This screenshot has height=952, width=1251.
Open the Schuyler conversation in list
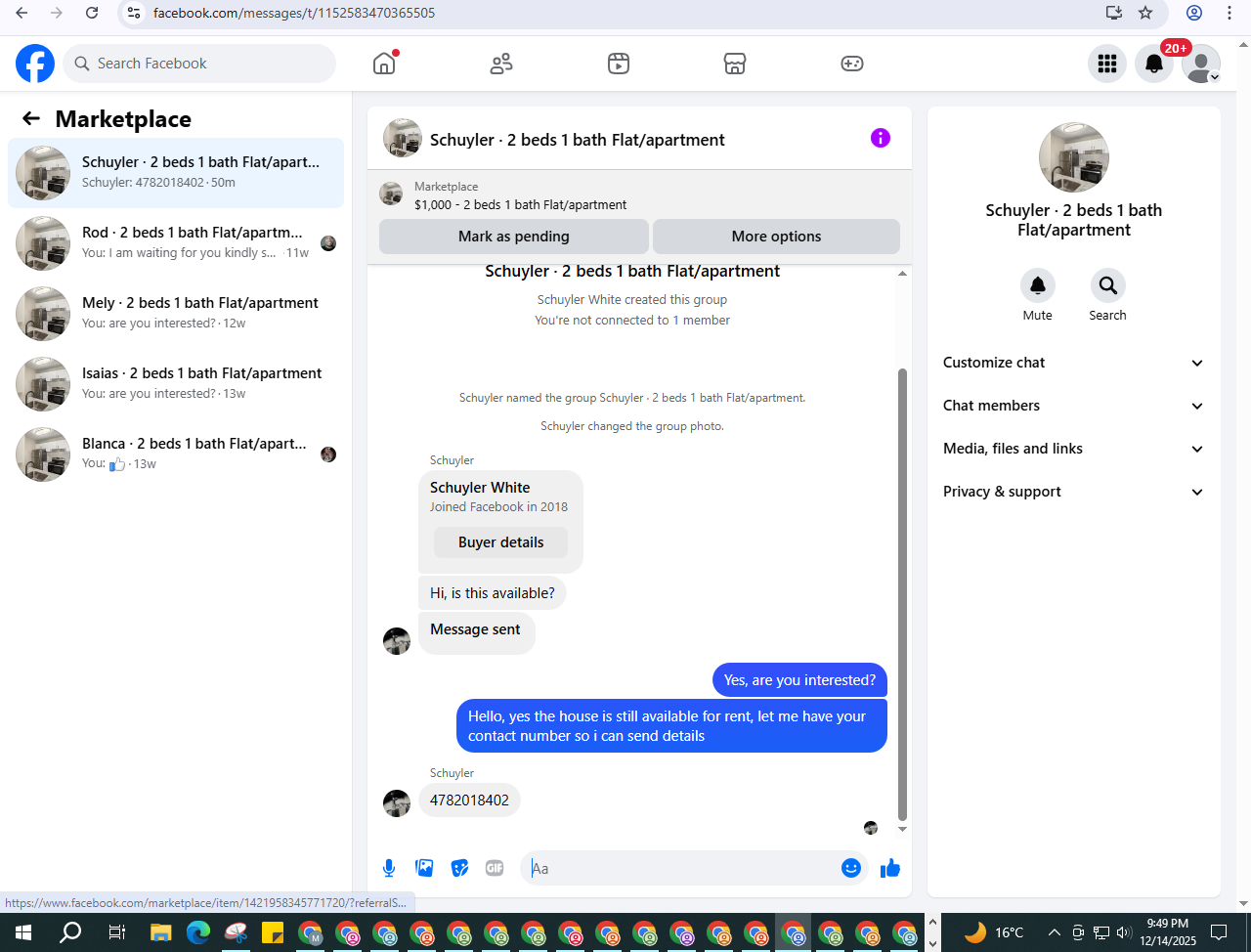[176, 173]
